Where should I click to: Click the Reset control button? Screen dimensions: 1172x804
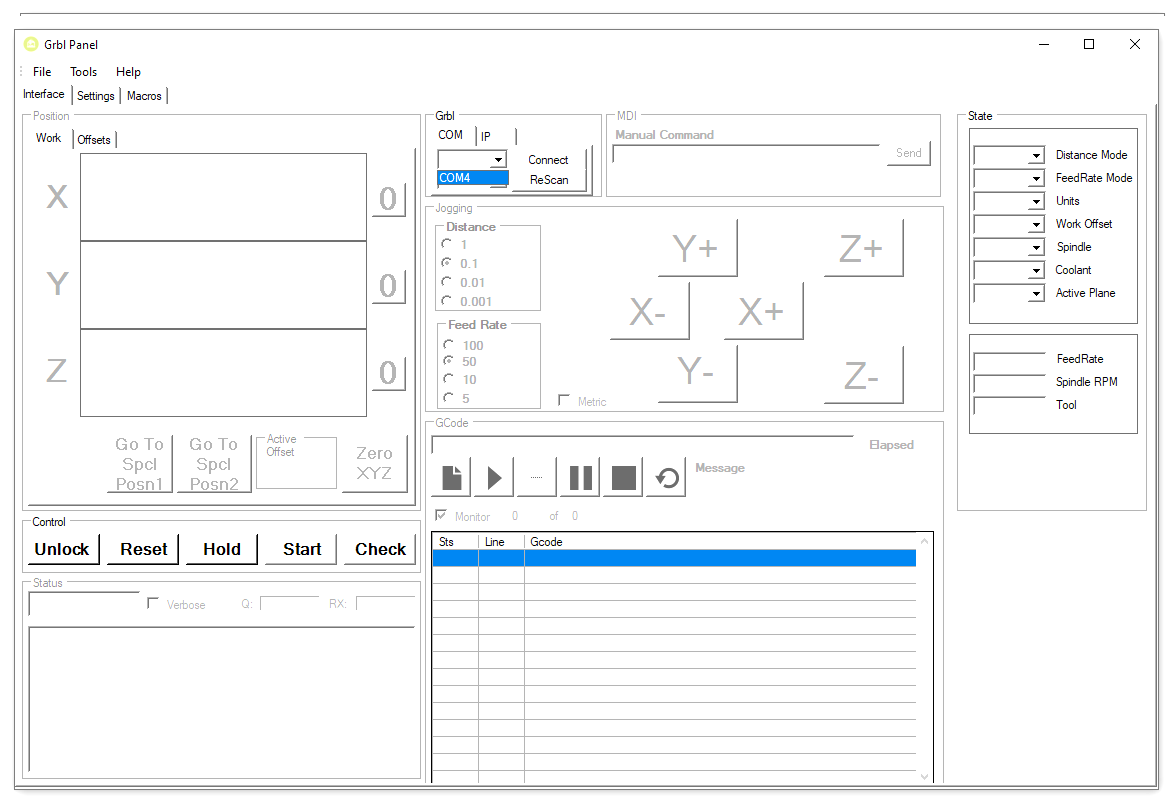pyautogui.click(x=144, y=549)
